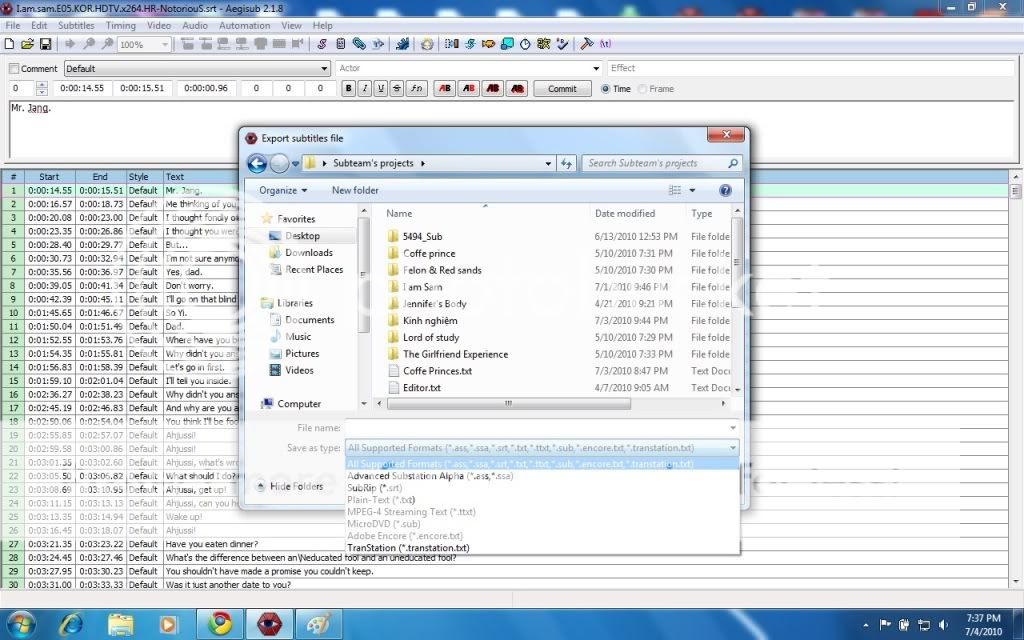Pick the primary color AB button
The width and height of the screenshot is (1024, 640).
[445, 88]
